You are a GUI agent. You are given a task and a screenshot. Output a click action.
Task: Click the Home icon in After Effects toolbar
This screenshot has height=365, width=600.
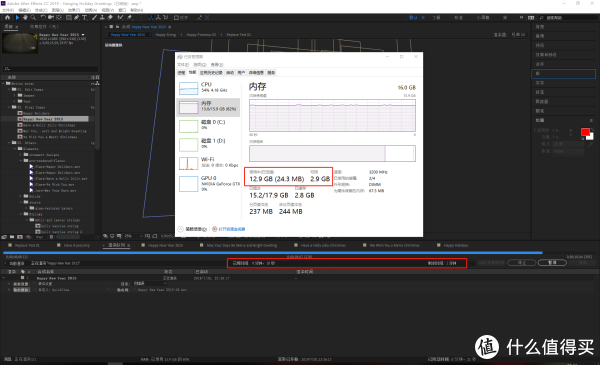coord(7,18)
